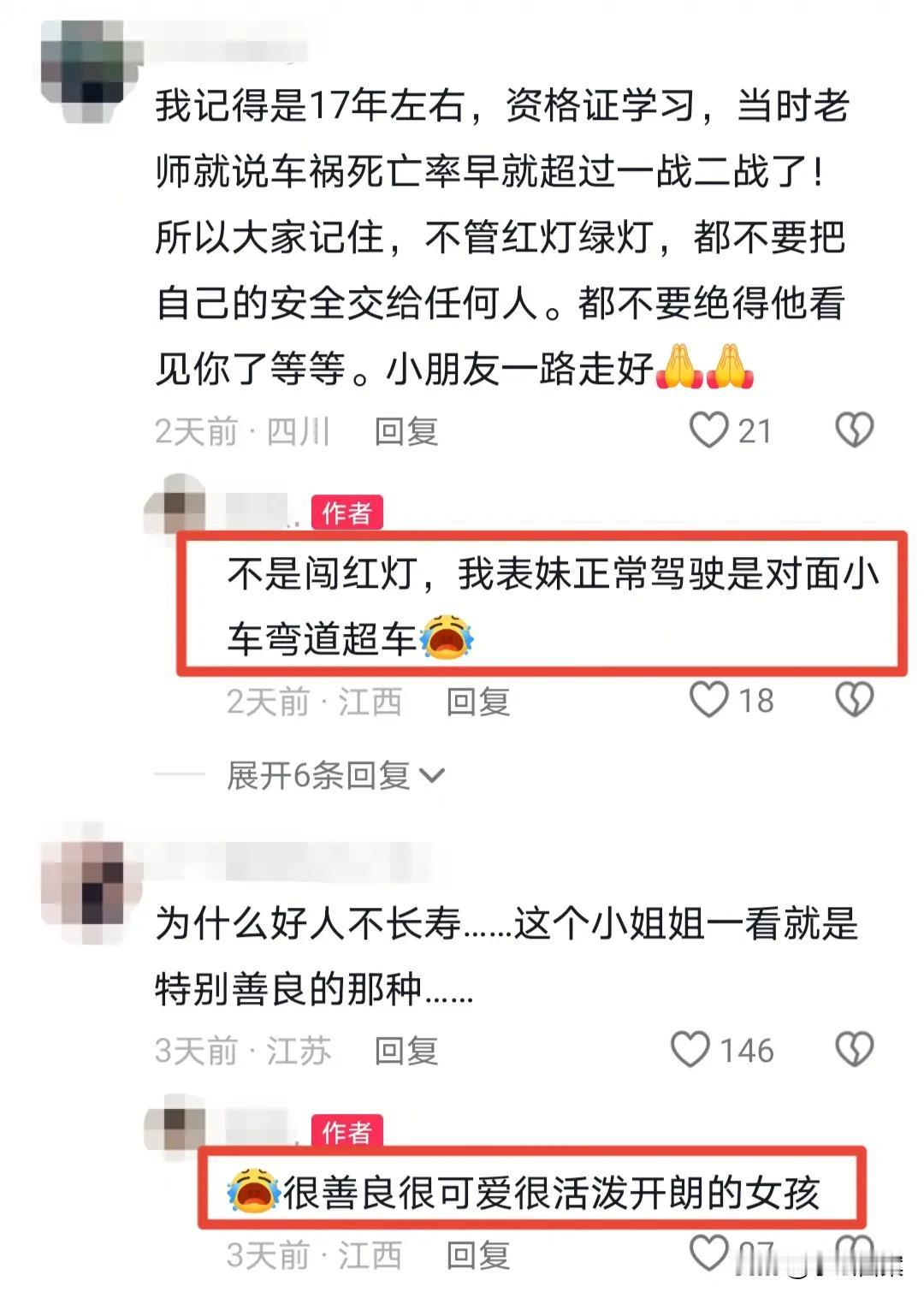Image resolution: width=924 pixels, height=1298 pixels.
Task: Click the 作者 badge on first author reply
Action: click(346, 513)
